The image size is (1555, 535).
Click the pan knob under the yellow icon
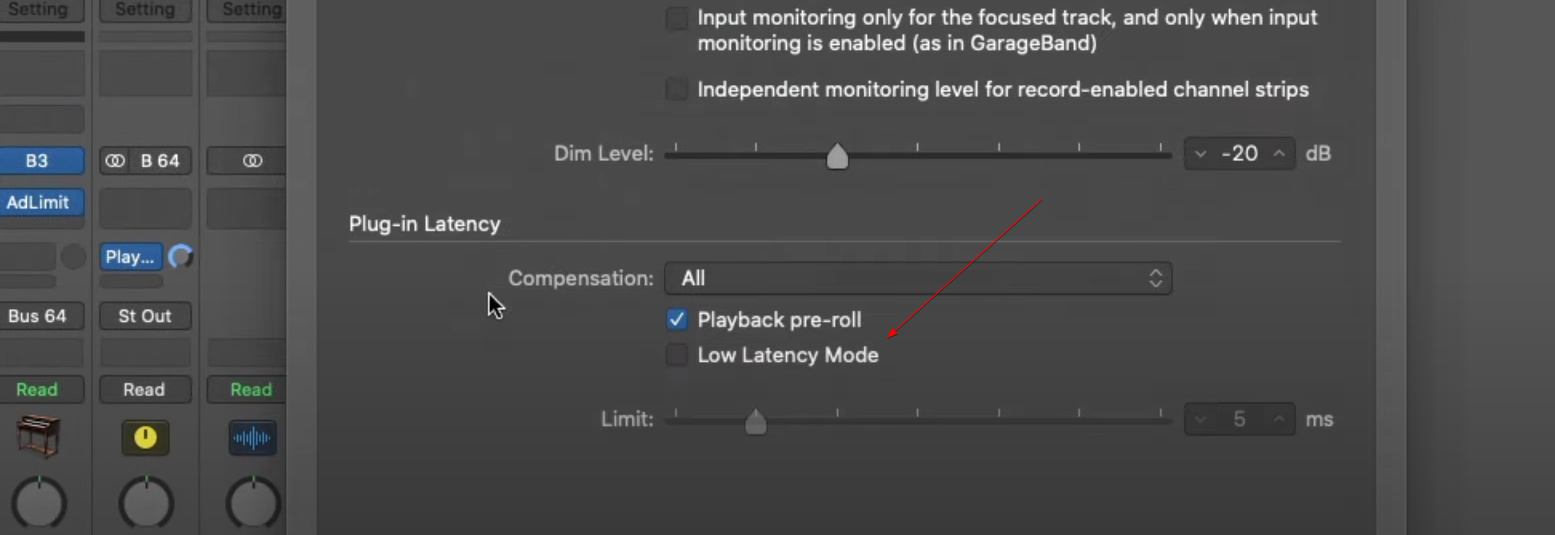click(x=146, y=502)
